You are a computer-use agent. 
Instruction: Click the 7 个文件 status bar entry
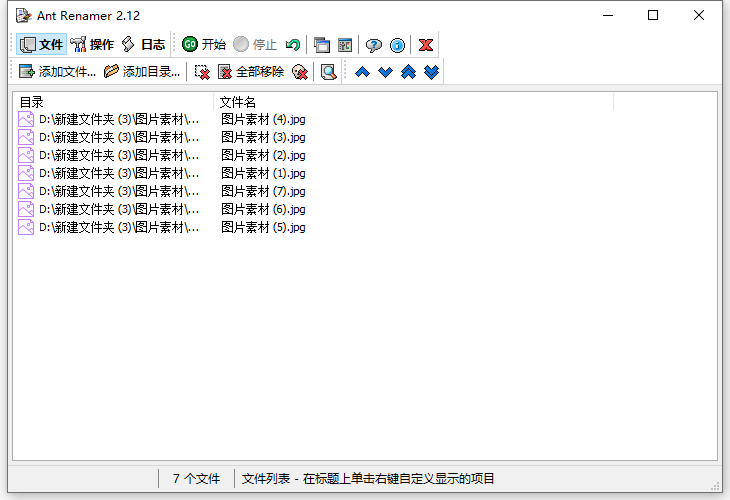click(x=196, y=479)
